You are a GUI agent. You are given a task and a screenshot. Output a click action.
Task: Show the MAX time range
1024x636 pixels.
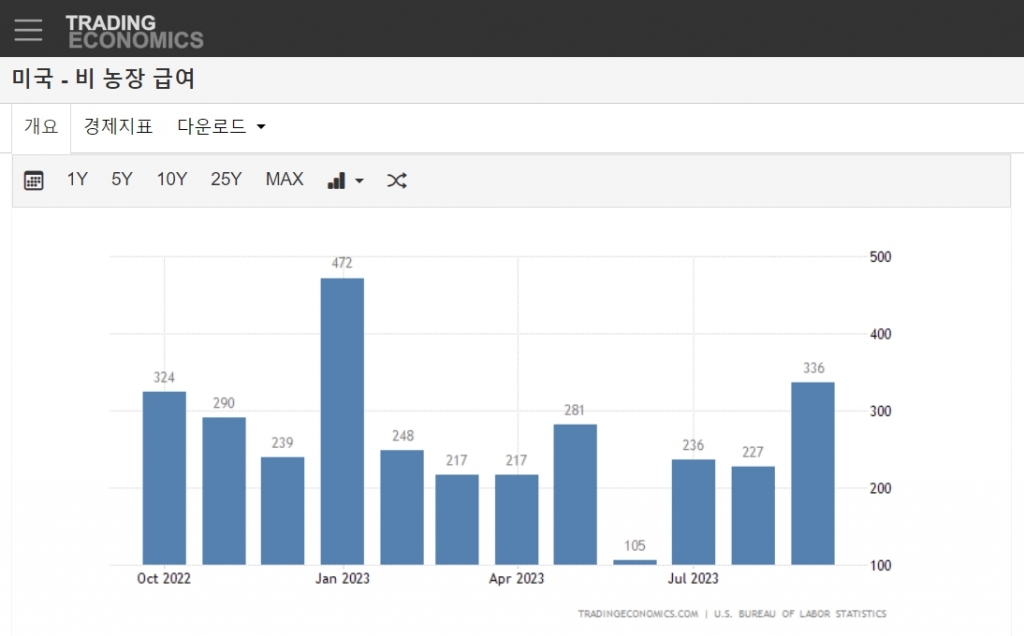click(284, 180)
